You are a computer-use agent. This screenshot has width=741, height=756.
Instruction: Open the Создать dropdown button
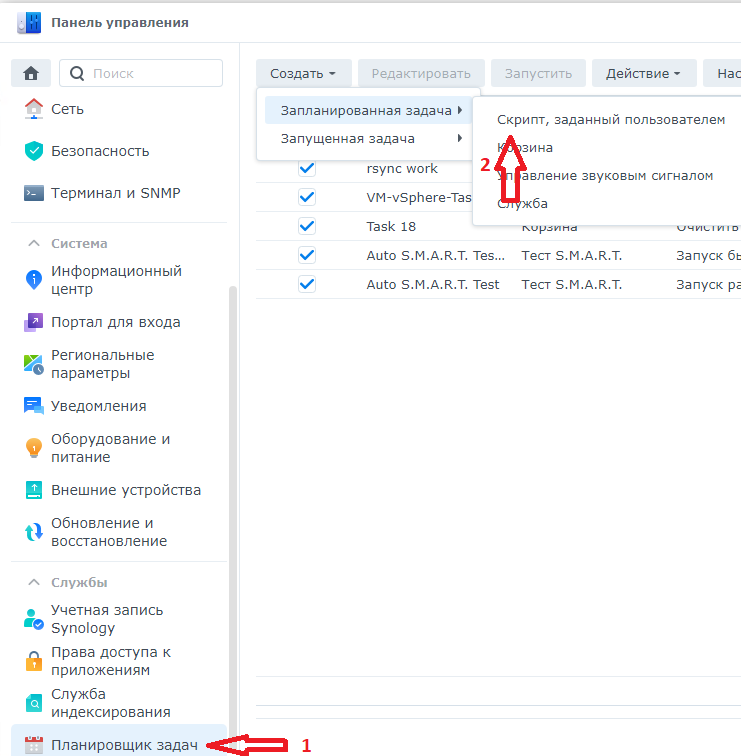(x=303, y=73)
